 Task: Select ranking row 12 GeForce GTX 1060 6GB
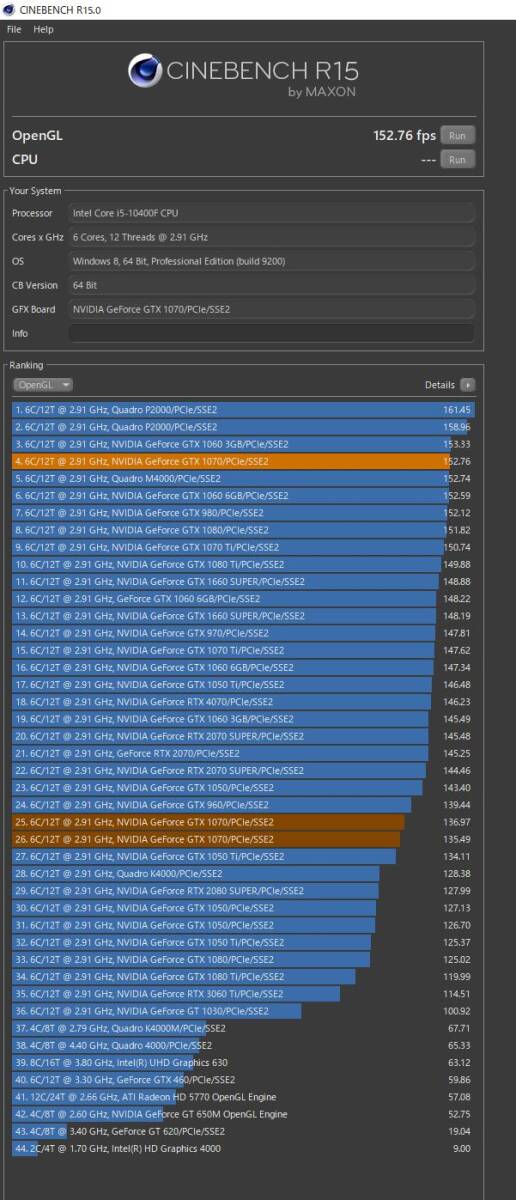(243, 598)
